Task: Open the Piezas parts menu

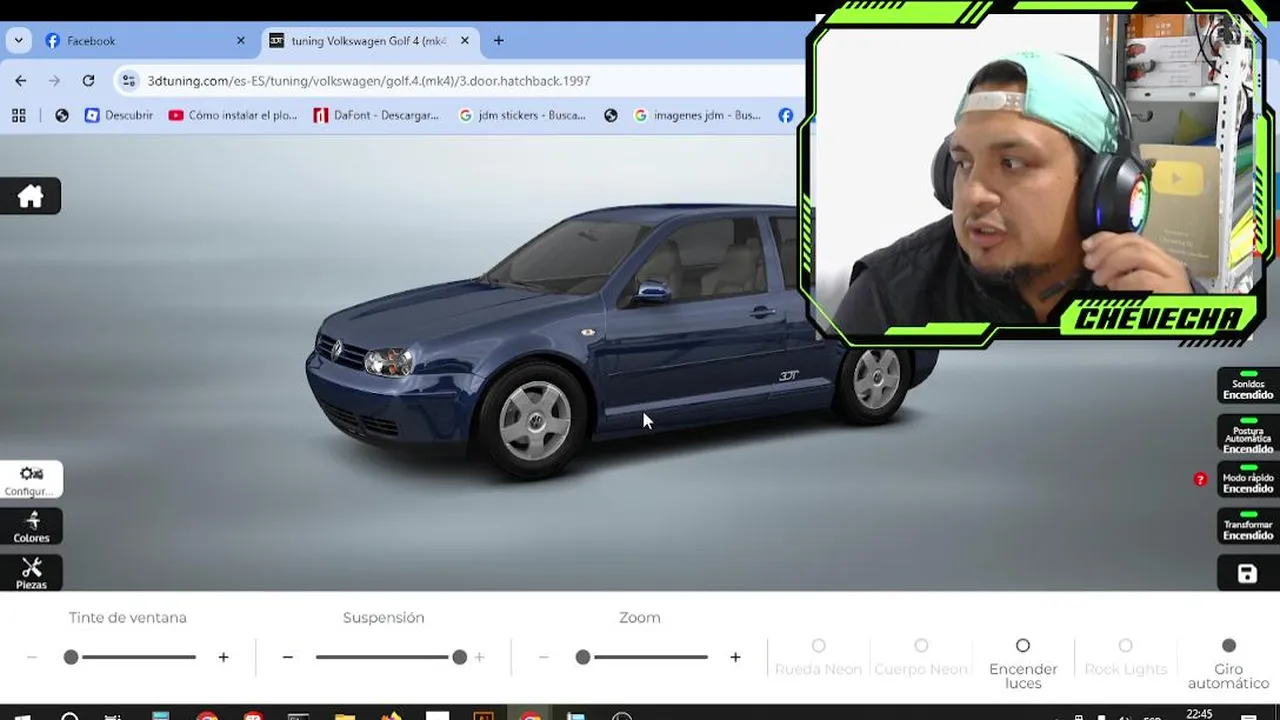Action: tap(31, 573)
